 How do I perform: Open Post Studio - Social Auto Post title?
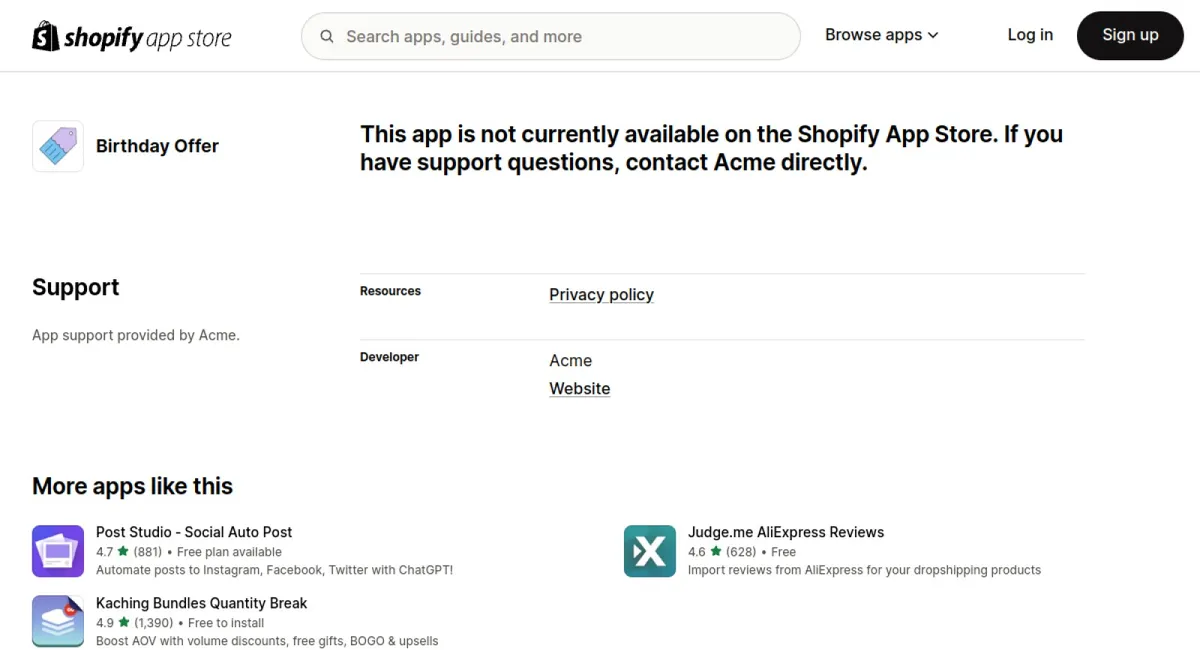[194, 532]
